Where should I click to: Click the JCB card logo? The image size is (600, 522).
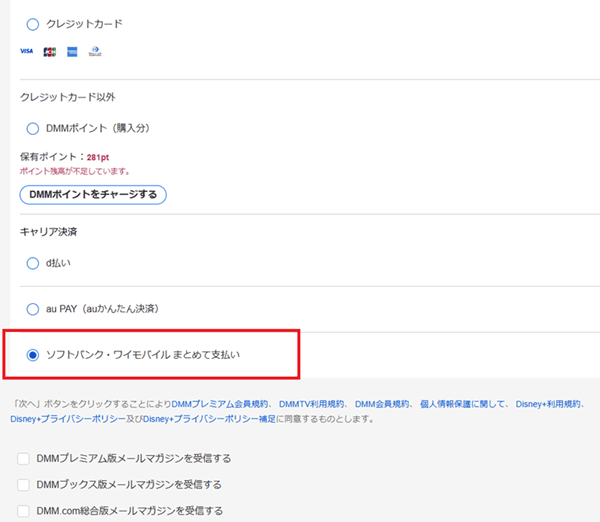pos(49,51)
